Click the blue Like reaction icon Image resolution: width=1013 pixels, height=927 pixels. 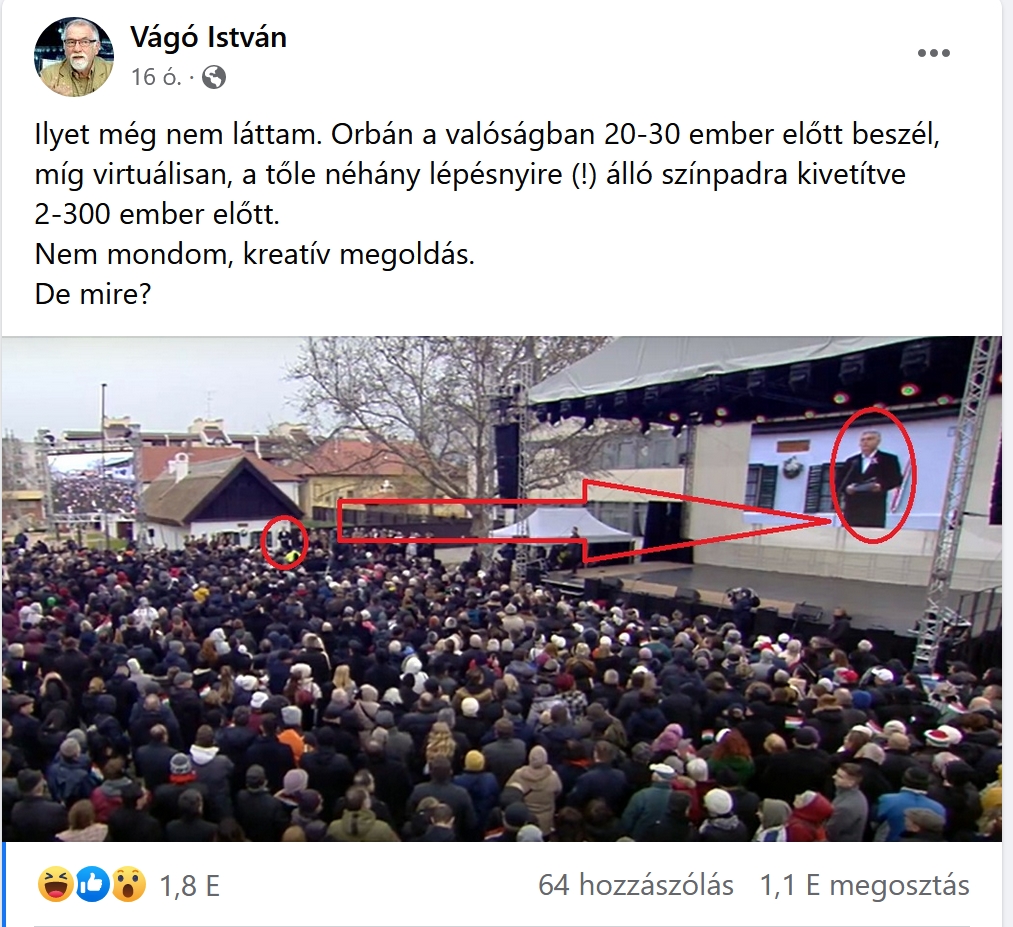92,885
